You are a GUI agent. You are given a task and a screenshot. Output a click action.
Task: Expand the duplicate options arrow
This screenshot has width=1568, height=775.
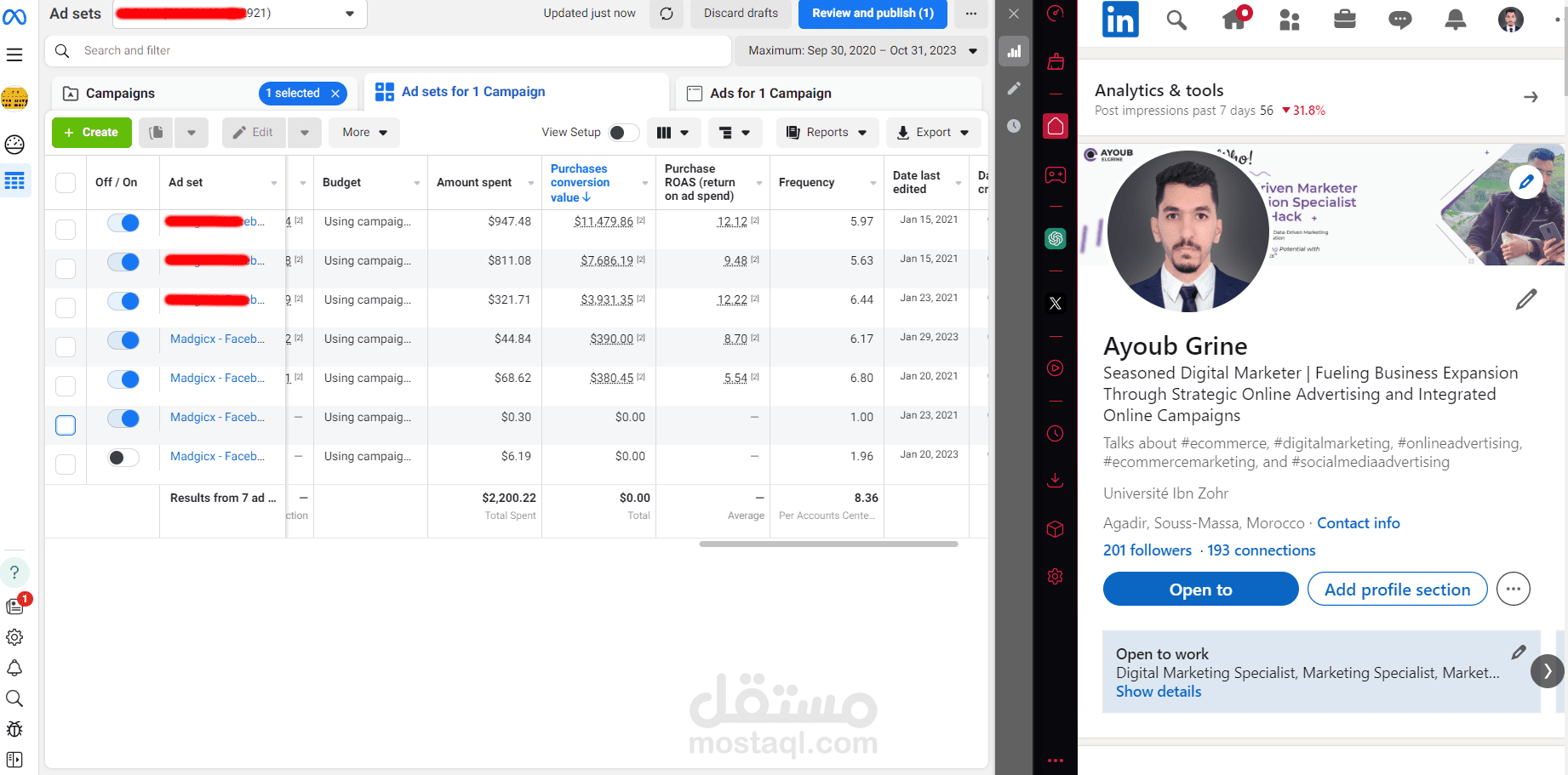pyautogui.click(x=192, y=132)
